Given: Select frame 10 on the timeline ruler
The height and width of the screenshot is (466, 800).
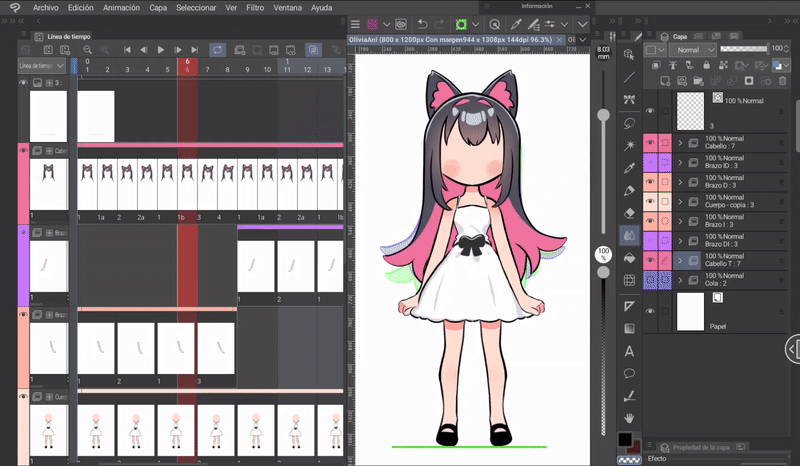Looking at the screenshot, I should point(267,69).
